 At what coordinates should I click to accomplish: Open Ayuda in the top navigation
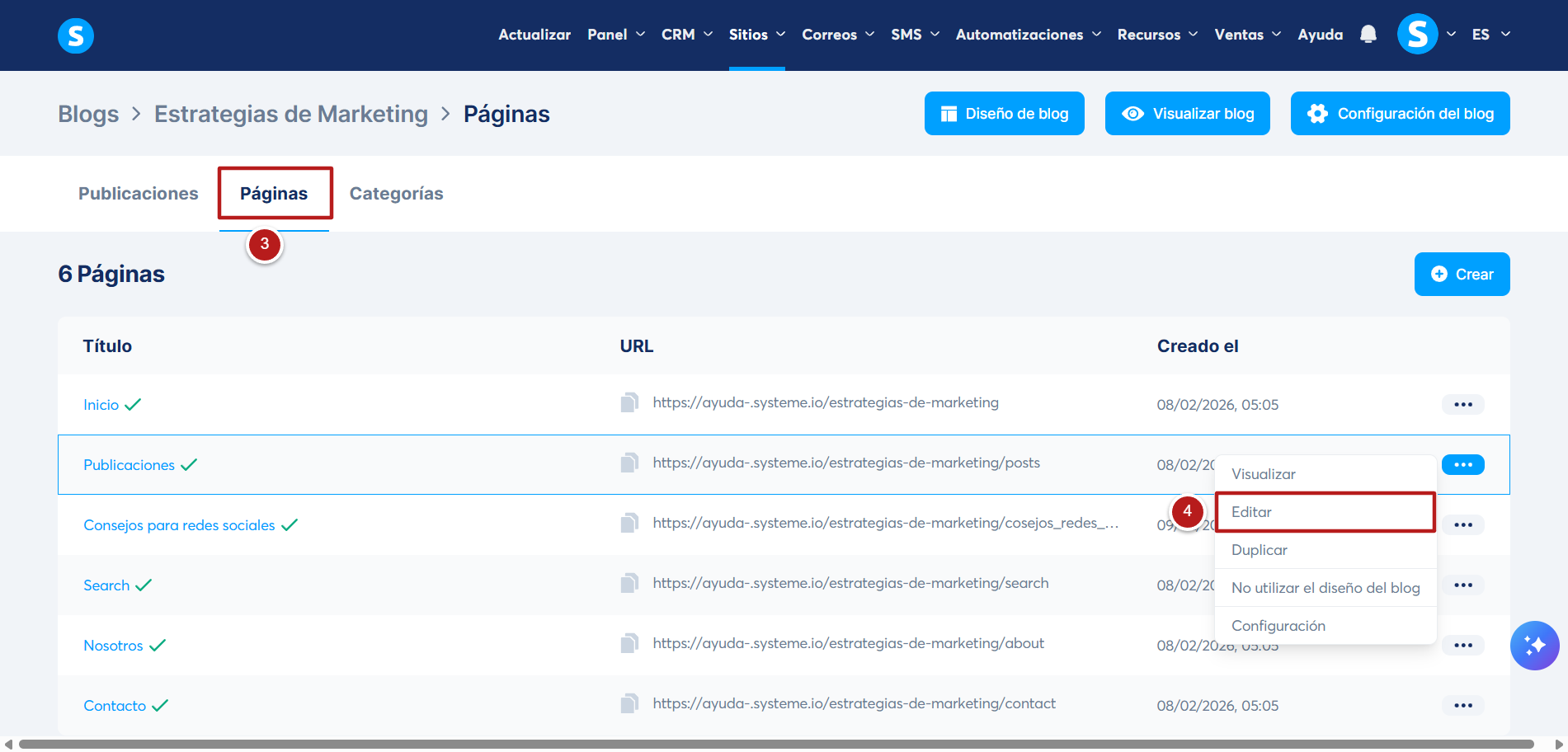[x=1321, y=35]
